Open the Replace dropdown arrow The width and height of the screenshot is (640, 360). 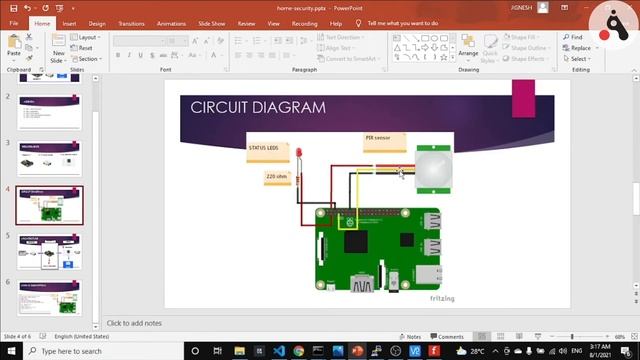[597, 48]
